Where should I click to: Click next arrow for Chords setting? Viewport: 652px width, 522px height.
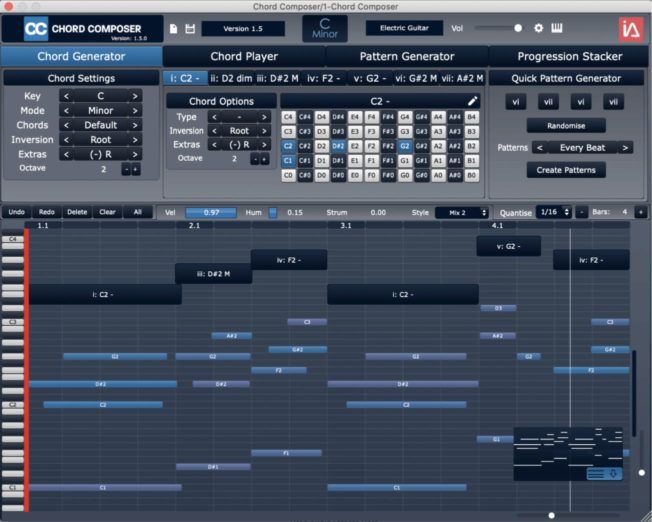[135, 125]
